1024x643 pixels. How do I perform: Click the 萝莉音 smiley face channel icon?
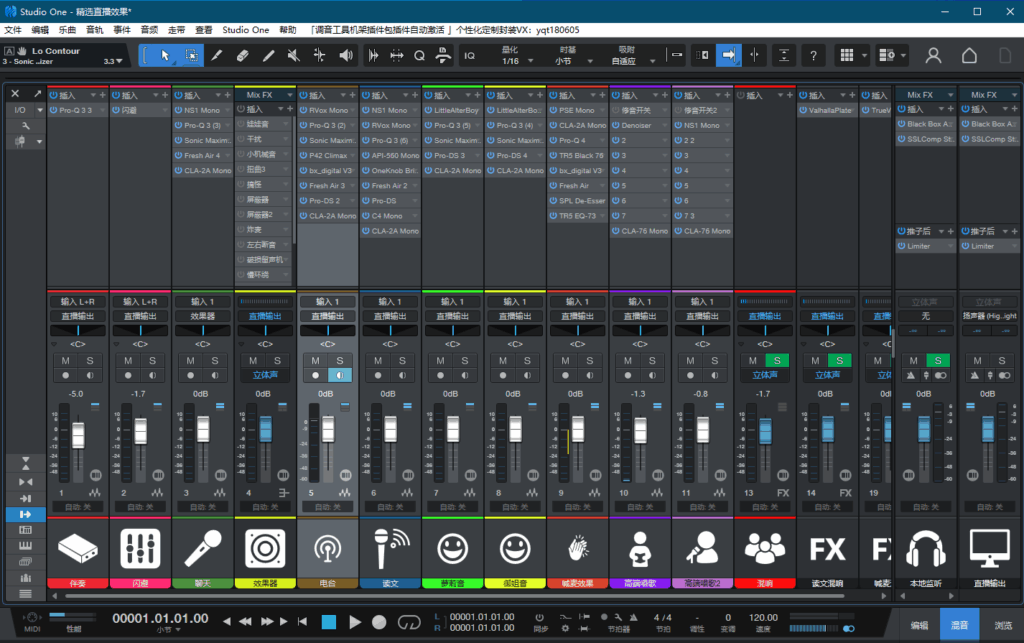pos(452,548)
